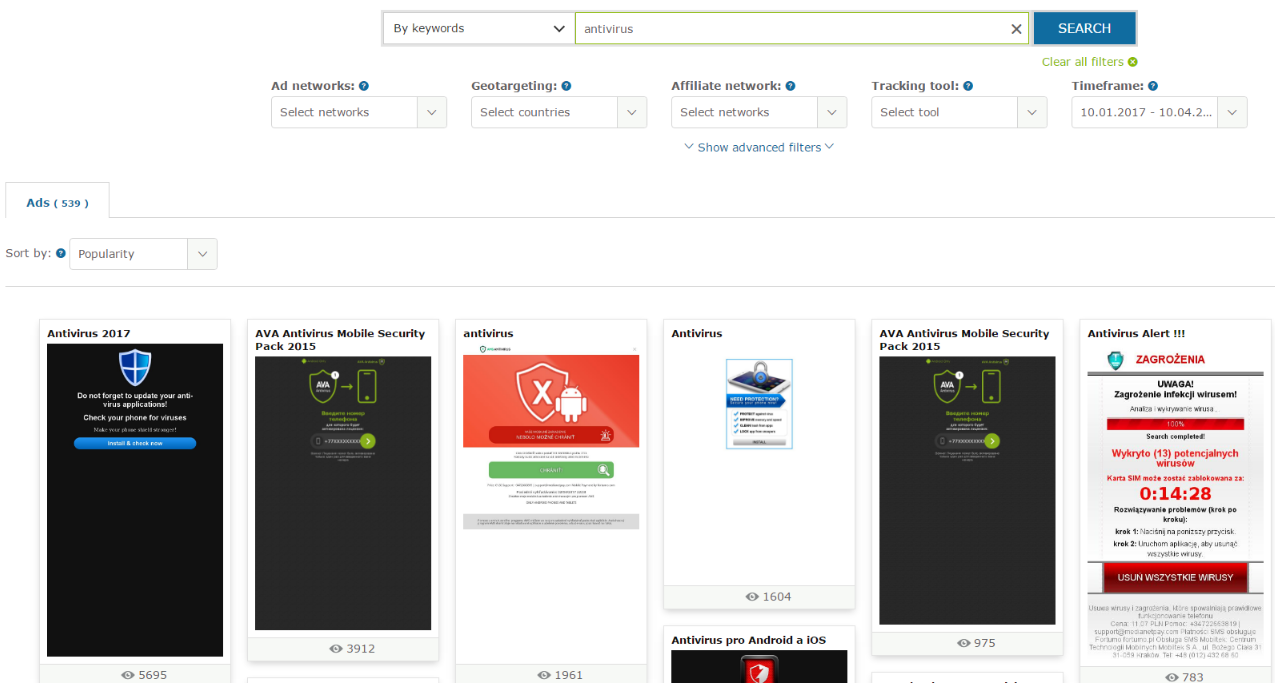
Task: Open the ZAGROŻENIA Antivirus Alert ad preview
Action: tap(1175, 503)
